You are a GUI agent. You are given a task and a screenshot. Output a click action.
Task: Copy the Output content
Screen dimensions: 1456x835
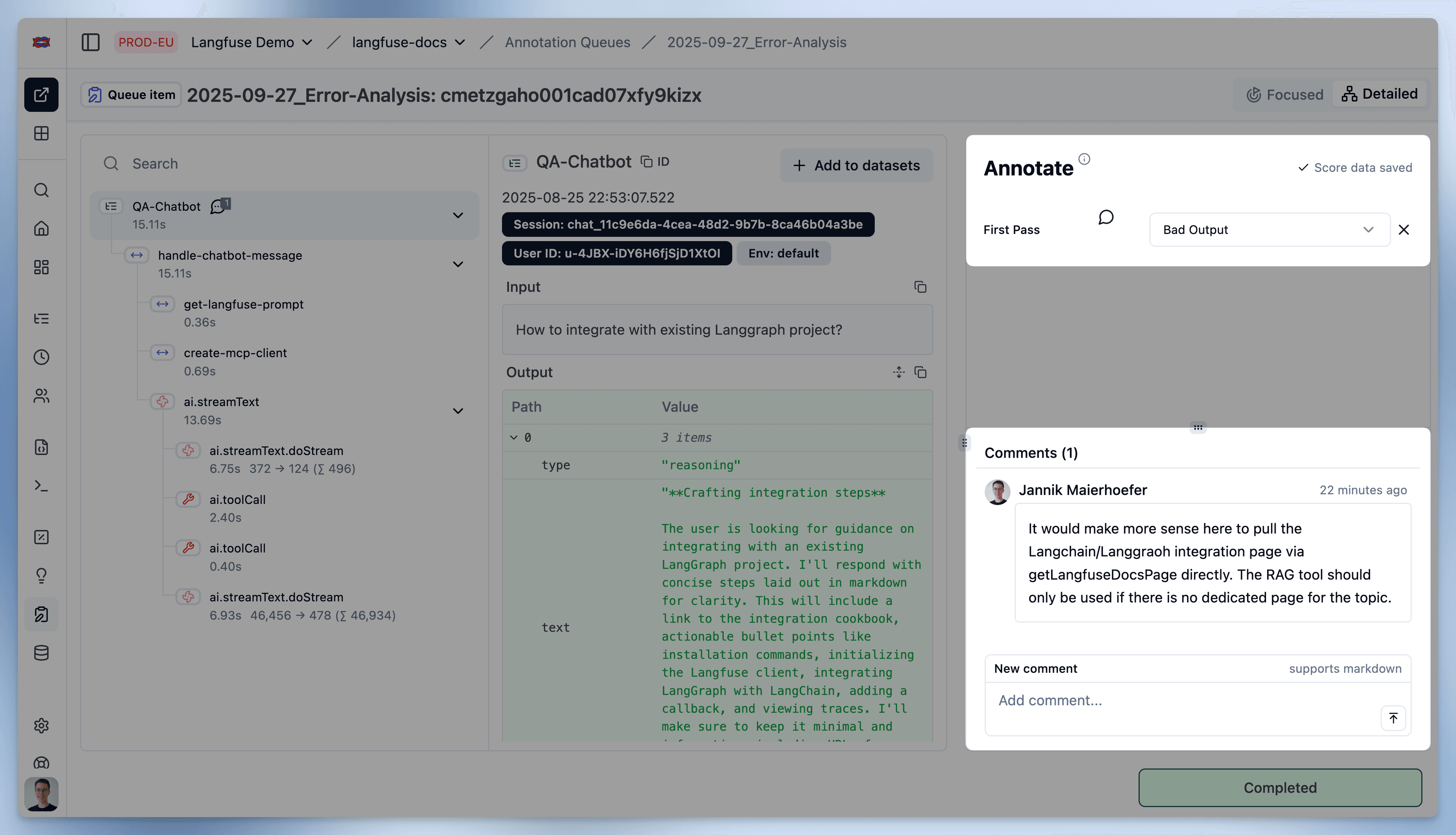(920, 372)
